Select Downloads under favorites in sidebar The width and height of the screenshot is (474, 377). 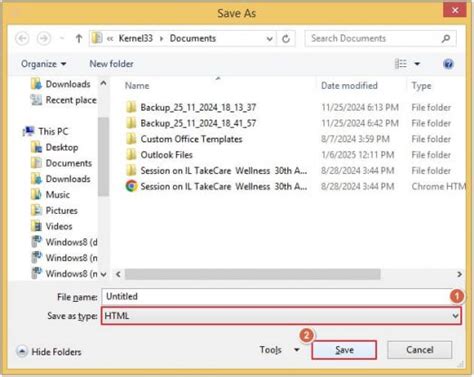[61, 84]
